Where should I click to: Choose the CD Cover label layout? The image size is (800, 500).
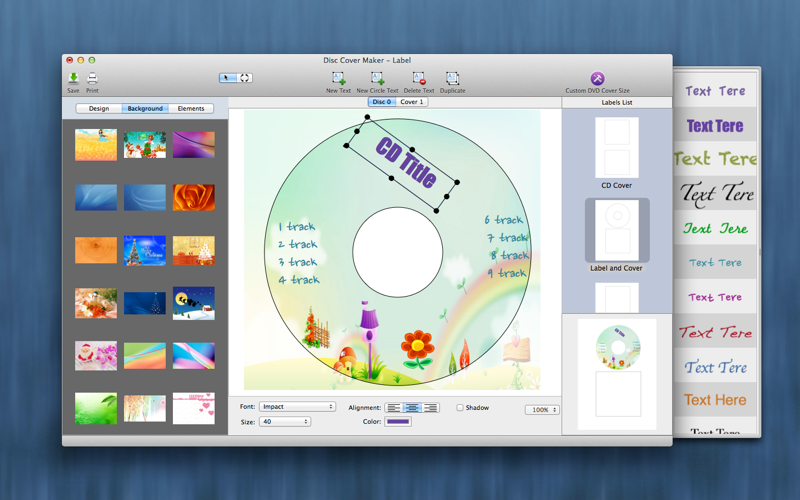click(616, 153)
